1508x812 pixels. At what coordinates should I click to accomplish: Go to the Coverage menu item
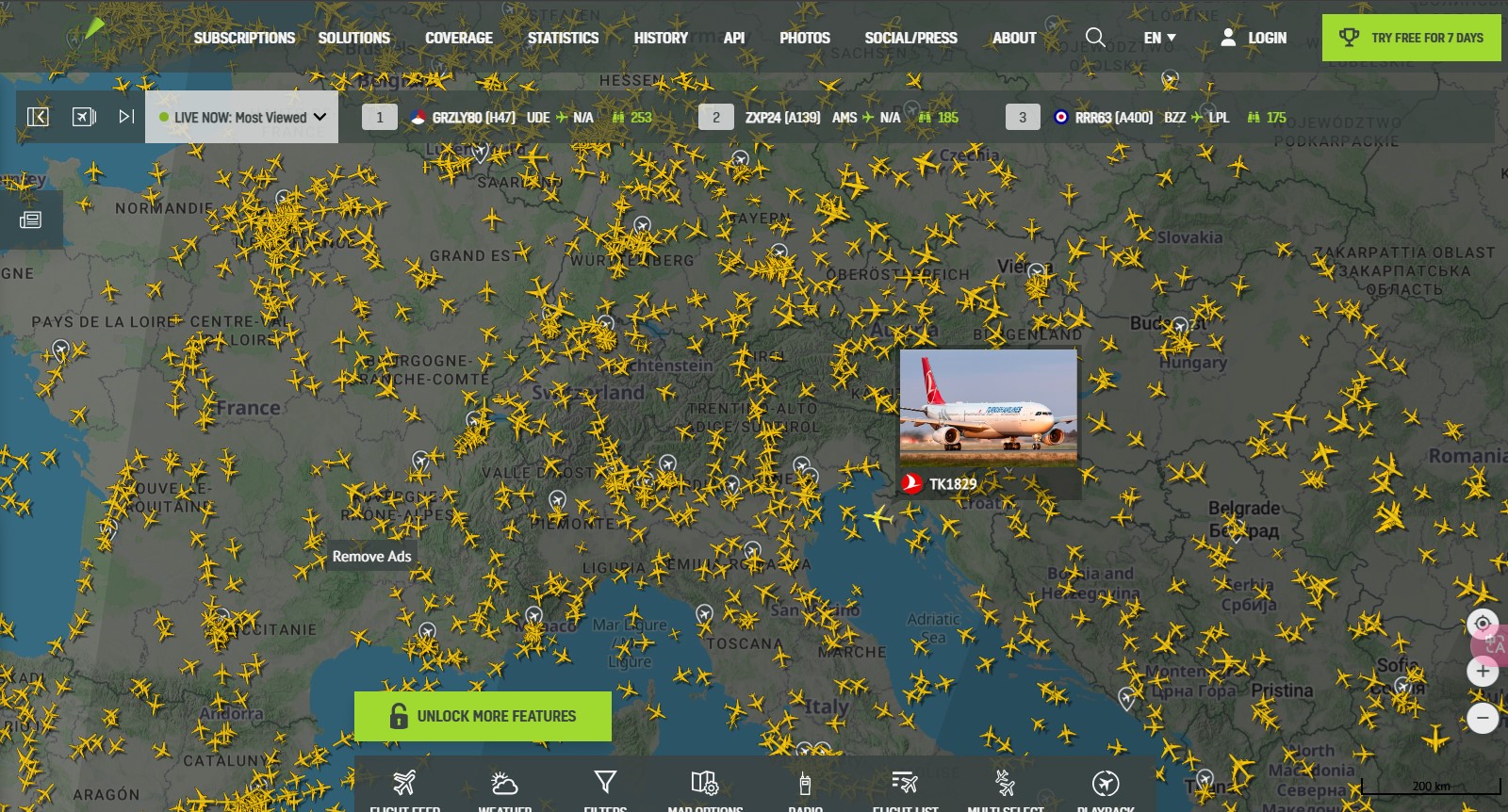(459, 38)
